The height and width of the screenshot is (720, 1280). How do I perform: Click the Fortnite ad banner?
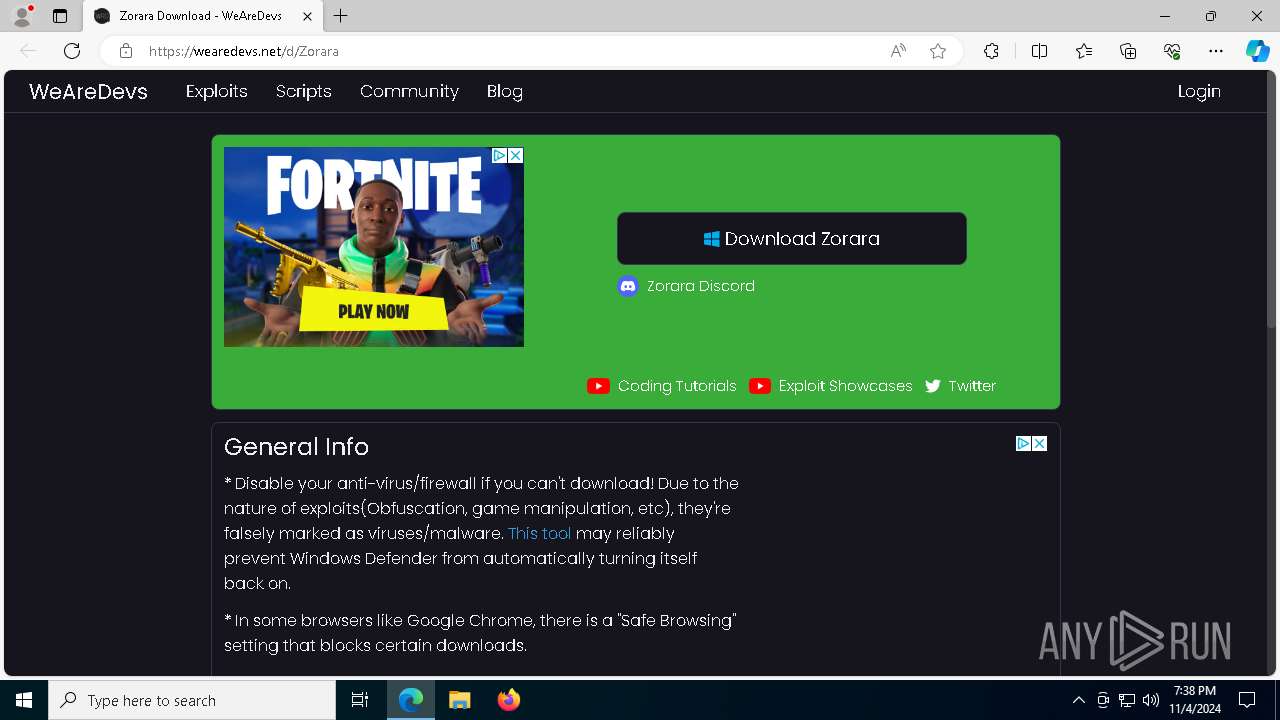tap(374, 247)
